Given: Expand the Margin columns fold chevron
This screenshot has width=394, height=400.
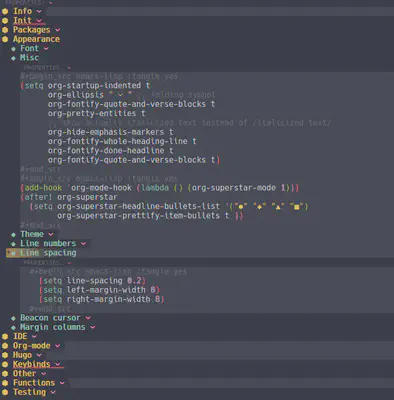Looking at the screenshot, I should click(x=92, y=328).
